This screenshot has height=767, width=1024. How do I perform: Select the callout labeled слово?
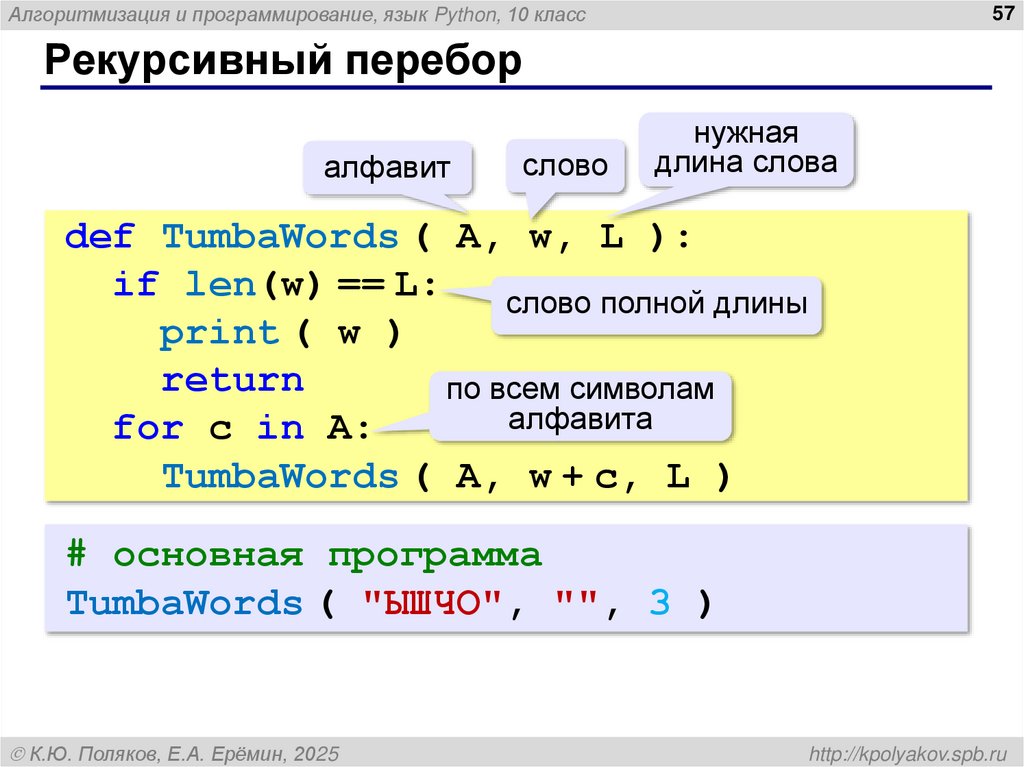(565, 166)
